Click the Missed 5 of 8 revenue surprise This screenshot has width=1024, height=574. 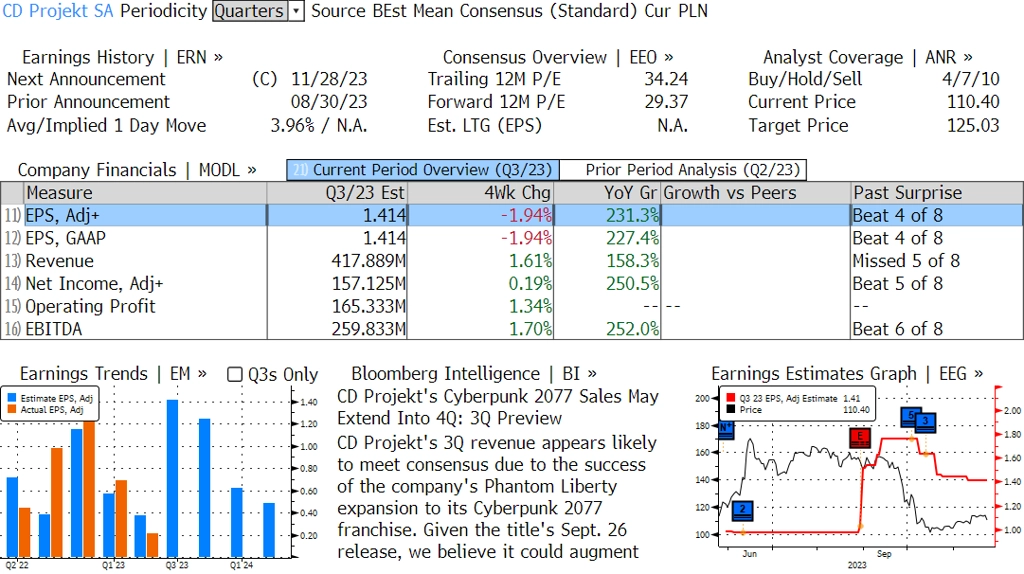pyautogui.click(x=906, y=261)
